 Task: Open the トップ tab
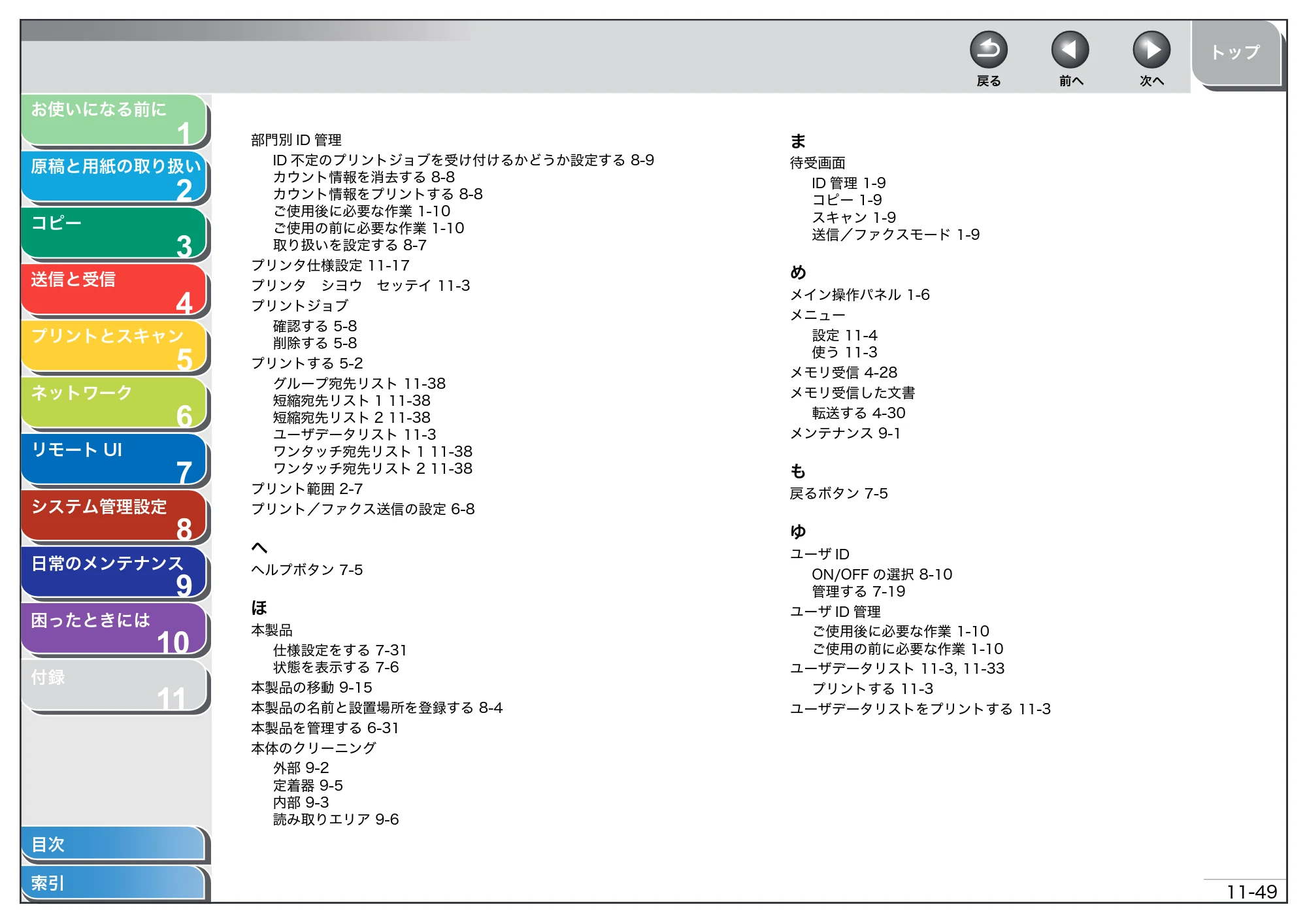(1235, 52)
